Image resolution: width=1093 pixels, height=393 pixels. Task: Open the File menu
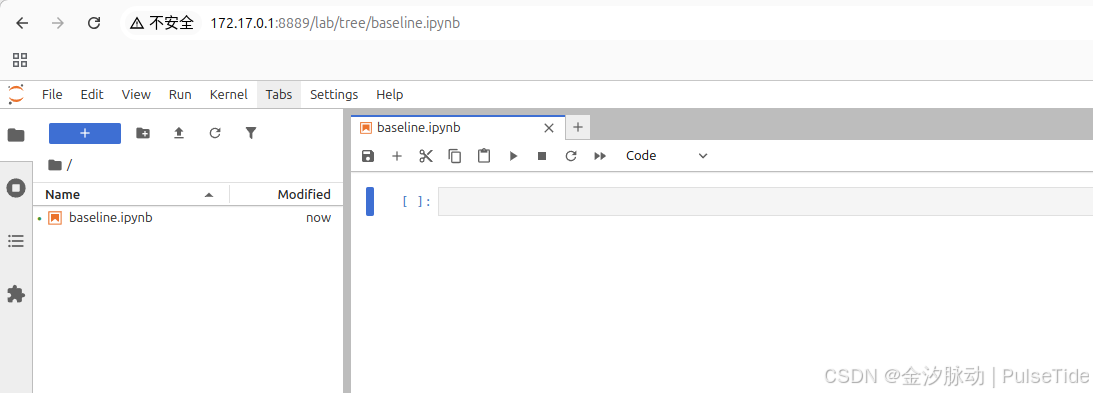pos(52,94)
